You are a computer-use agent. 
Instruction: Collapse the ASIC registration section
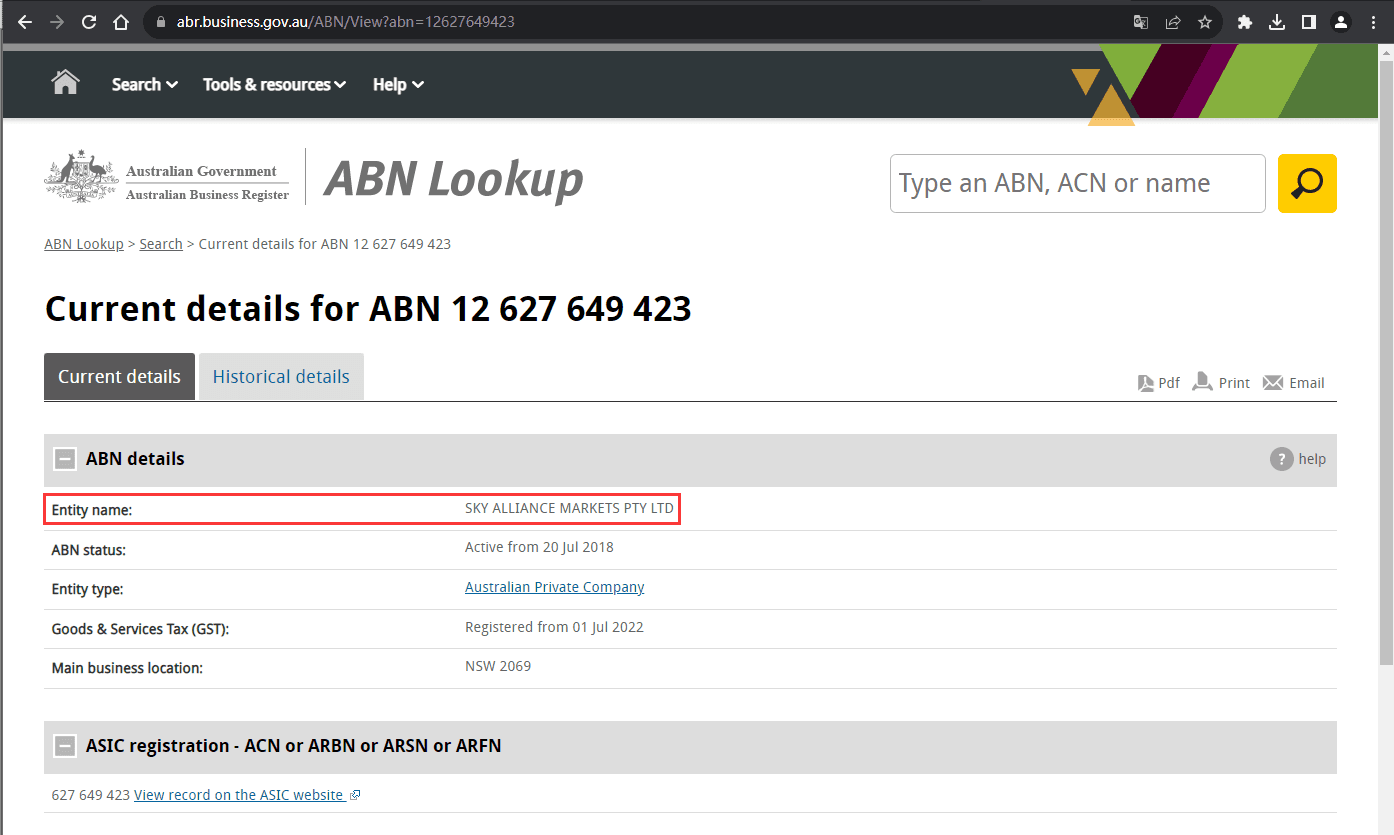pos(65,745)
